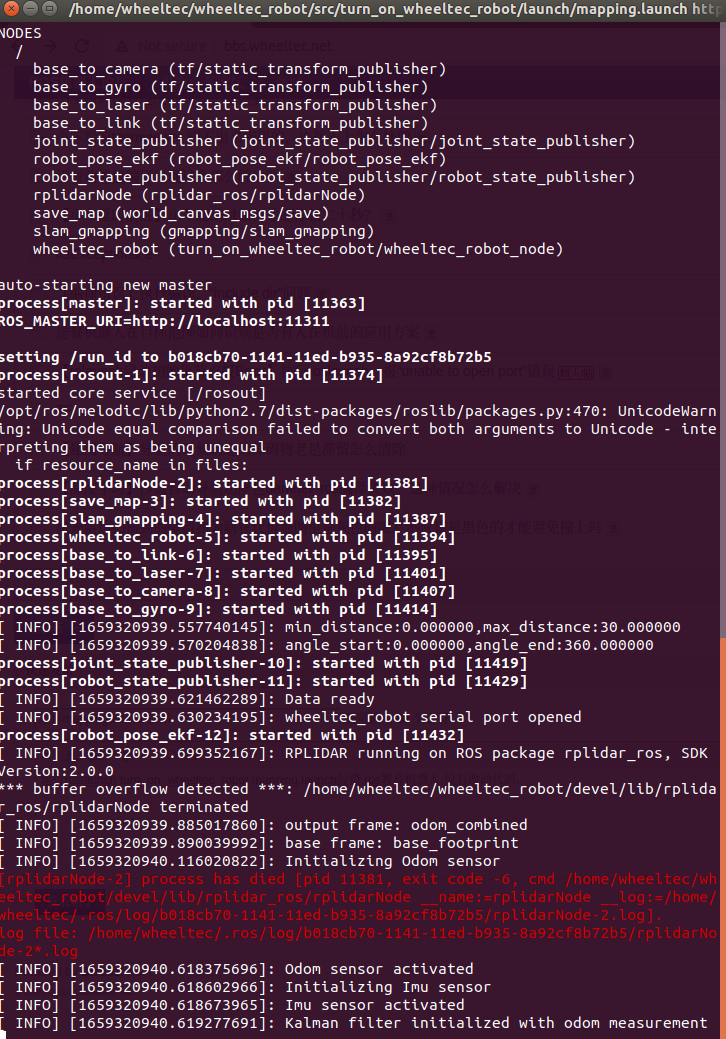Click the red rplidarNode process has died line
The width and height of the screenshot is (726, 1039).
tap(358, 897)
